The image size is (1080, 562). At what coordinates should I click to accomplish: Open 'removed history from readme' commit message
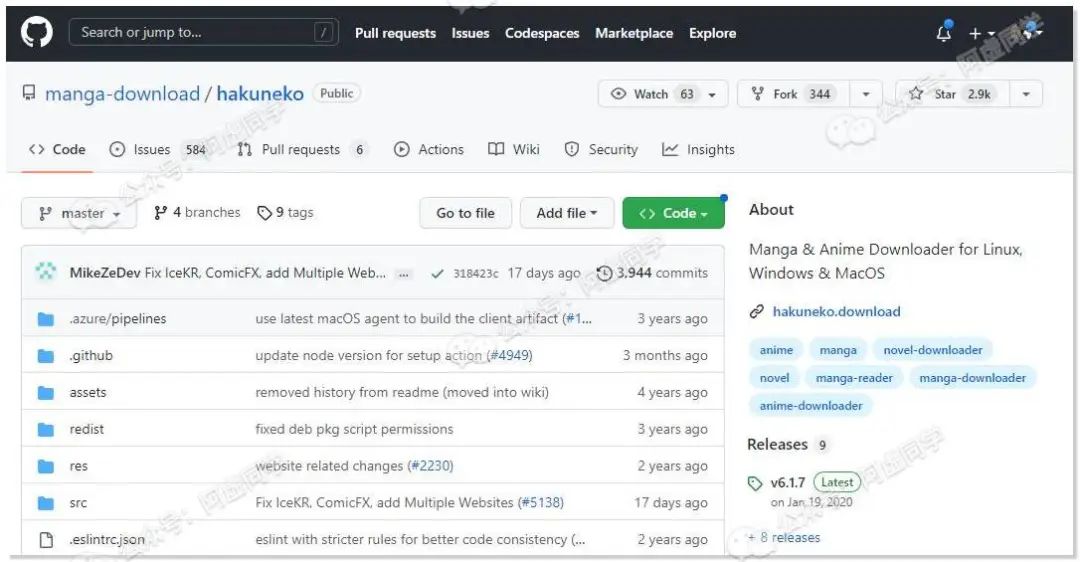pyautogui.click(x=402, y=393)
